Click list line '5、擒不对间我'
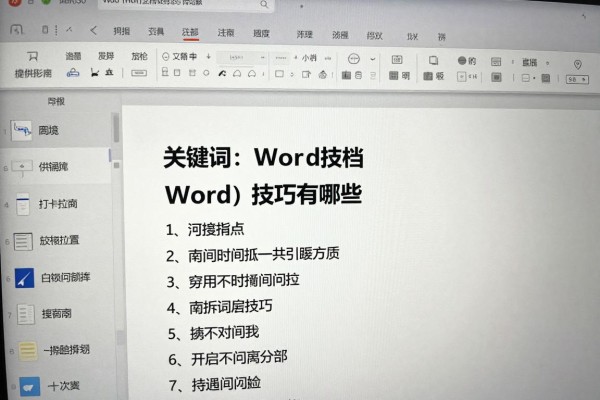 214,333
